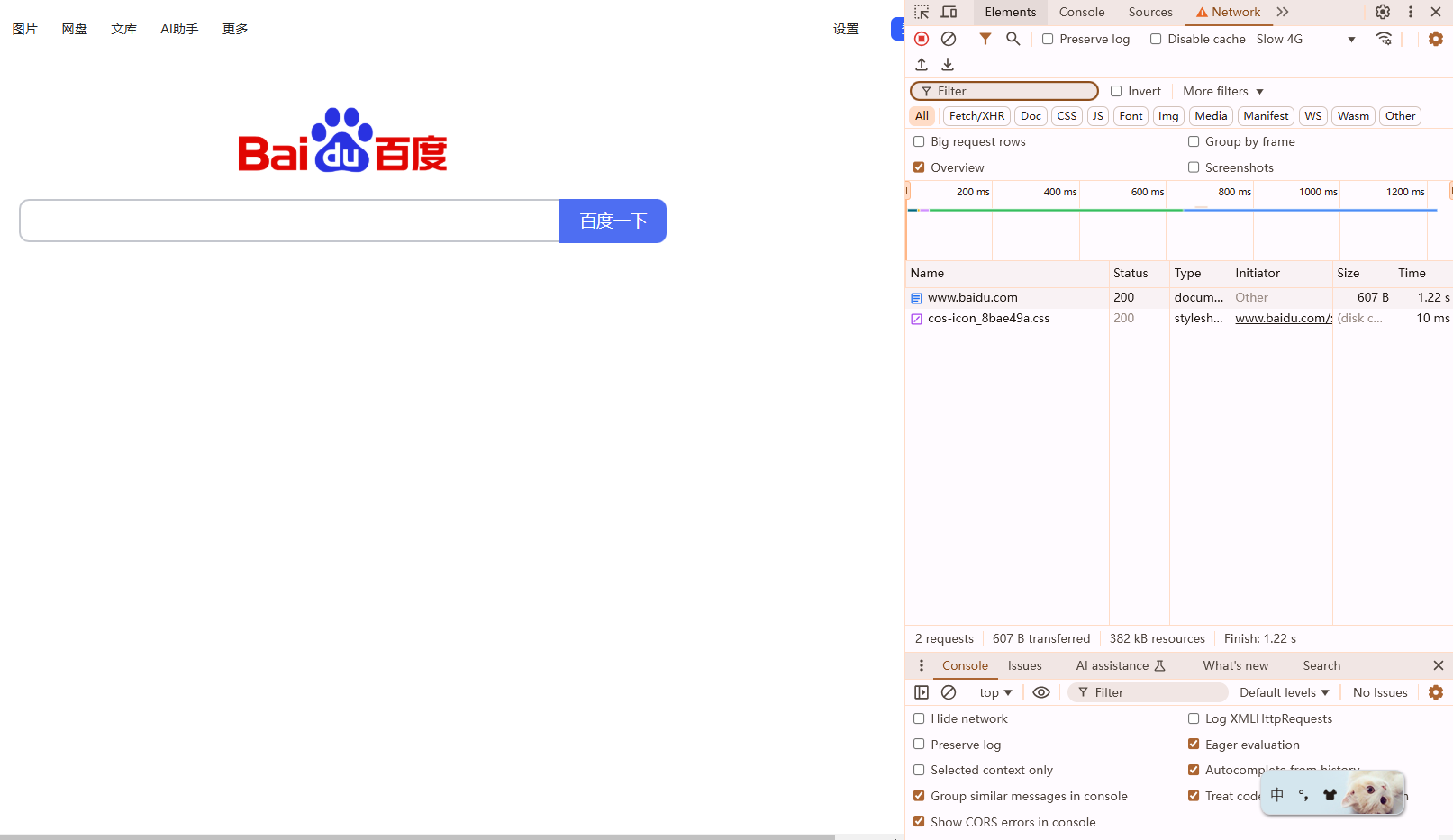The image size is (1453, 840).
Task: Enable Screenshots capture
Action: tap(1194, 167)
